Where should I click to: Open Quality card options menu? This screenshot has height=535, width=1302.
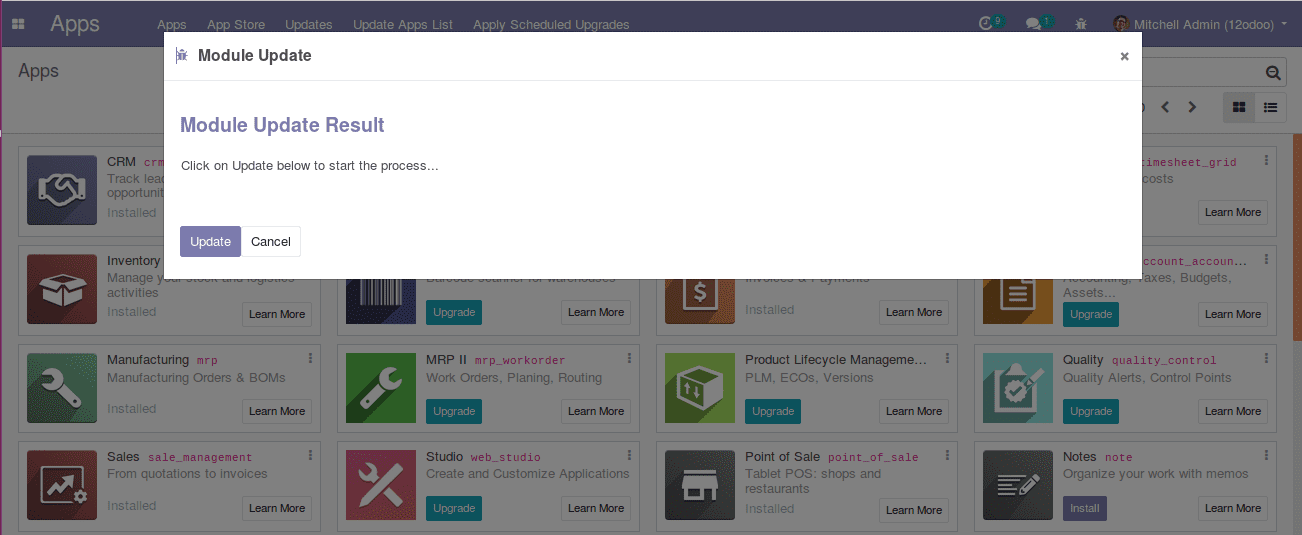pos(1266,358)
